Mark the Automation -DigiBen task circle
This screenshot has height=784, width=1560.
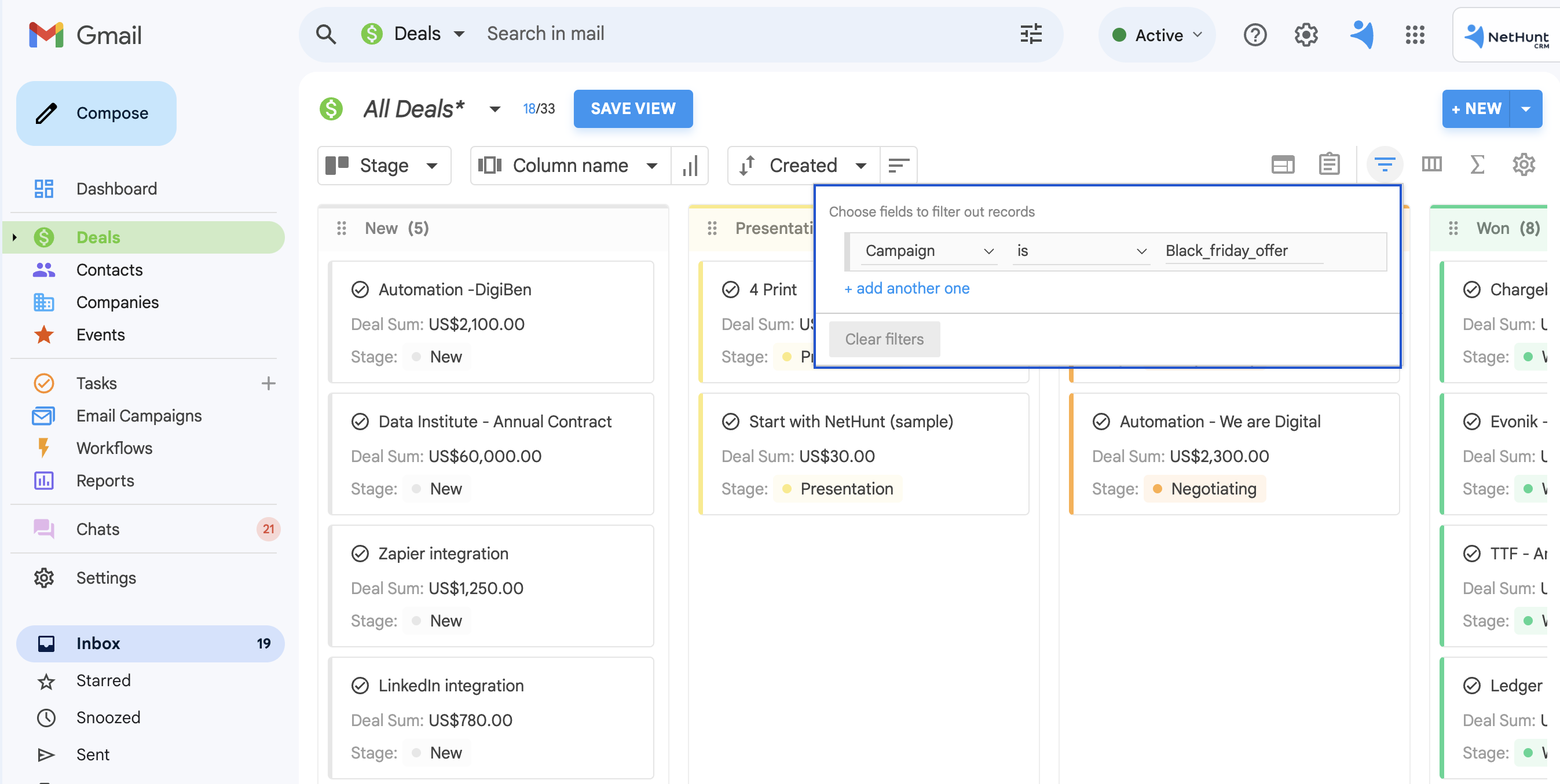(360, 290)
